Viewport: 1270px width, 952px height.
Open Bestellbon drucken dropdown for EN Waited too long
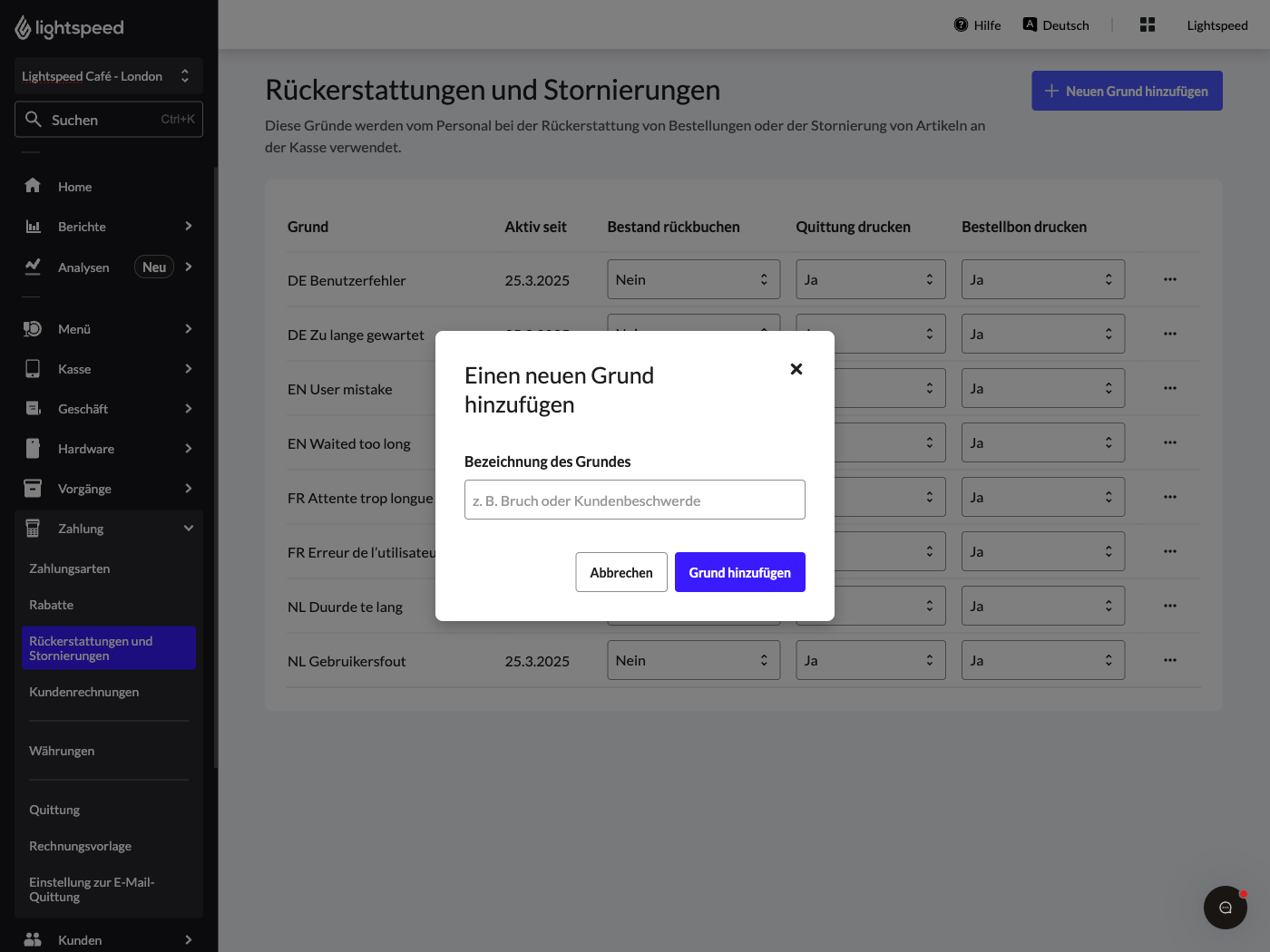pyautogui.click(x=1043, y=442)
